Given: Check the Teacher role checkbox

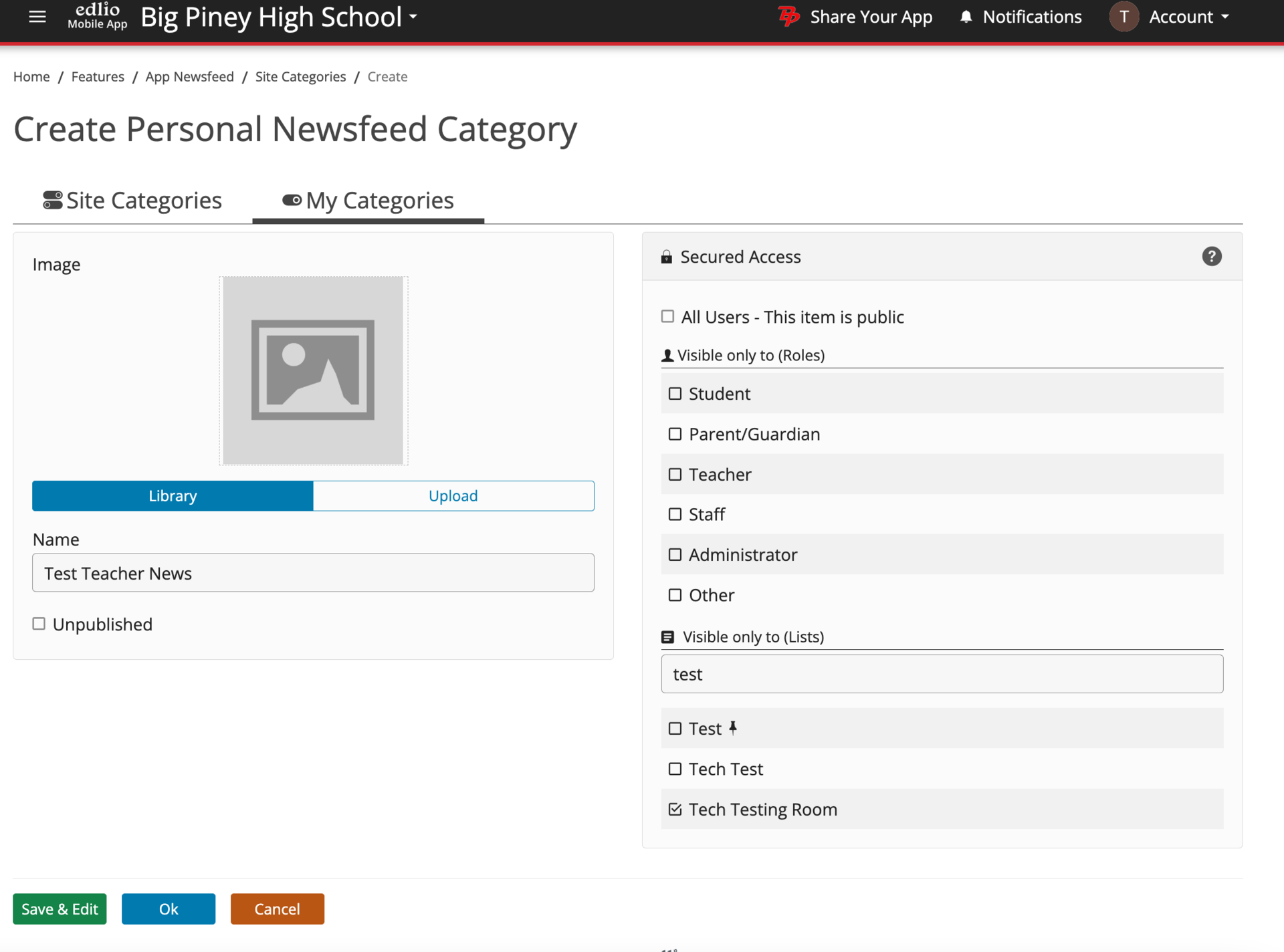Looking at the screenshot, I should [675, 474].
